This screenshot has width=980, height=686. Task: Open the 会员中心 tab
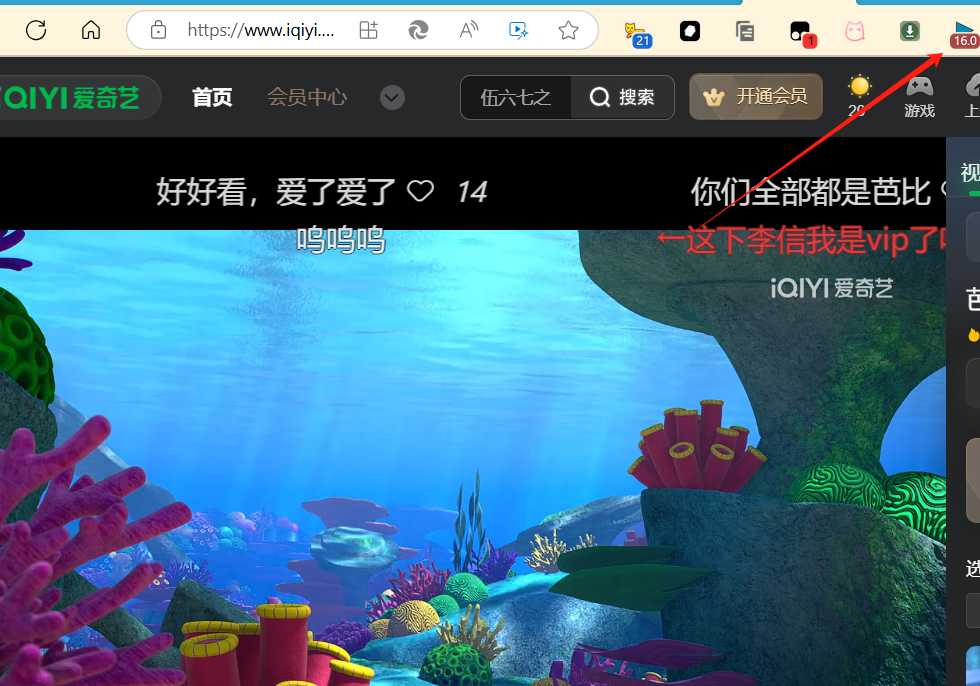307,97
